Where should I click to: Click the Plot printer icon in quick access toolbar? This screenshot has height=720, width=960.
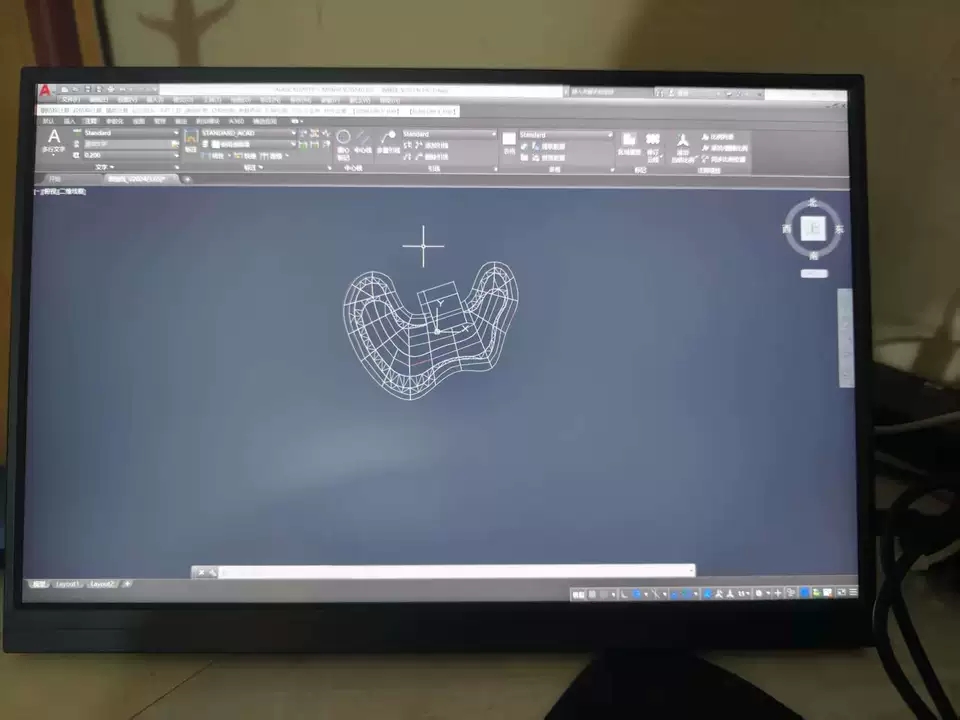click(x=110, y=89)
